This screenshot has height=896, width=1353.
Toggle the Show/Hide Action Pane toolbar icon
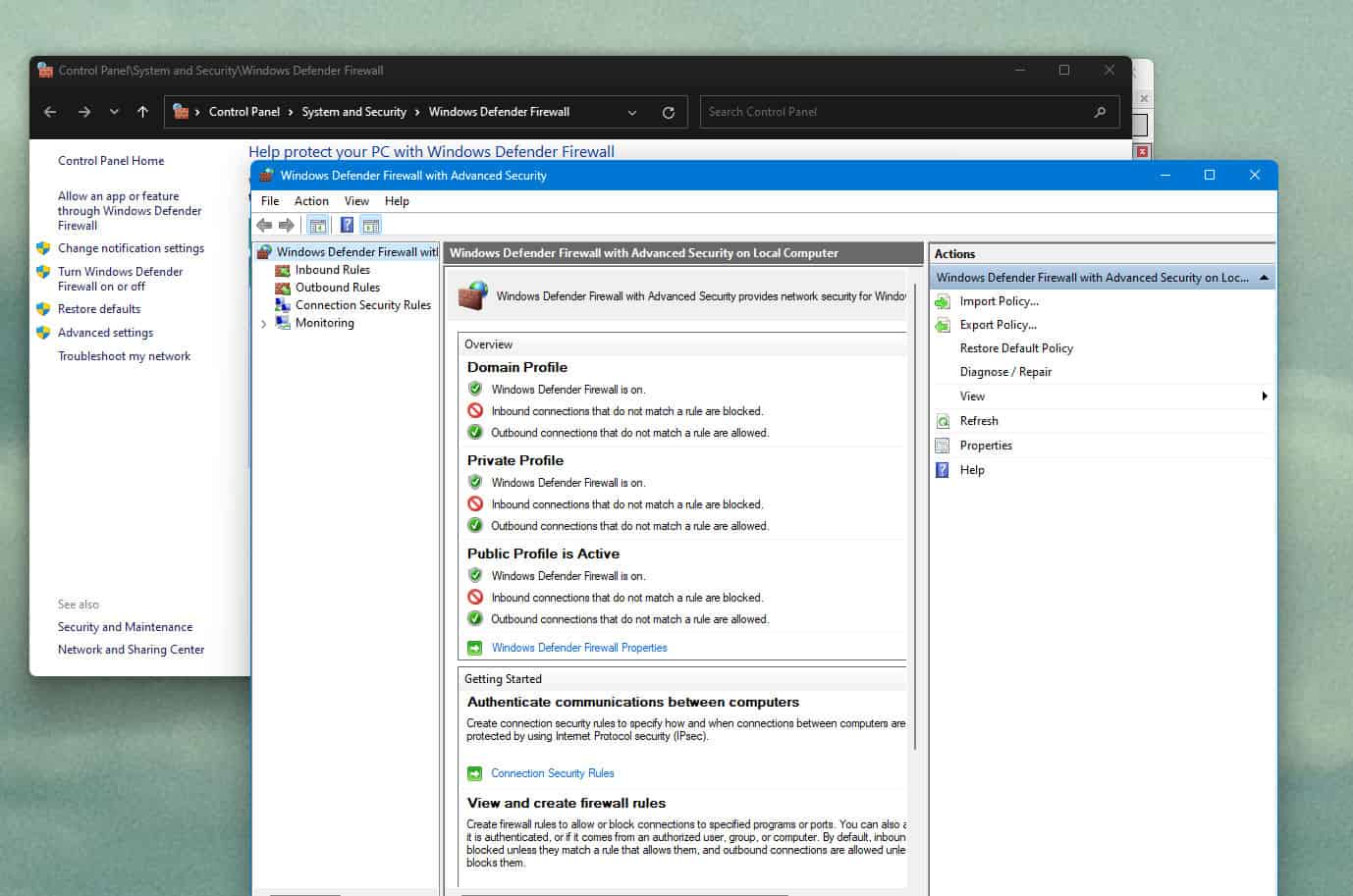tap(371, 226)
